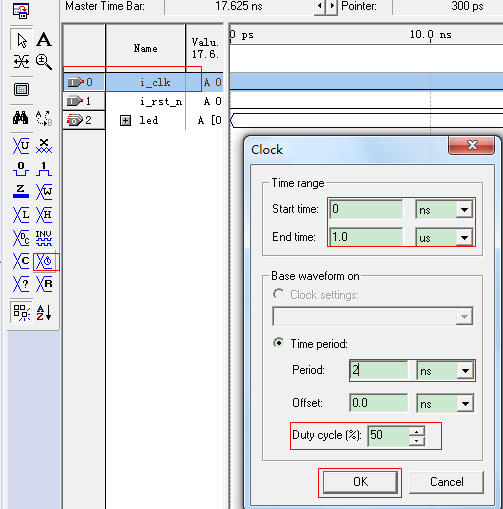Decrease the Duty cycle value
The image size is (503, 509).
[417, 441]
